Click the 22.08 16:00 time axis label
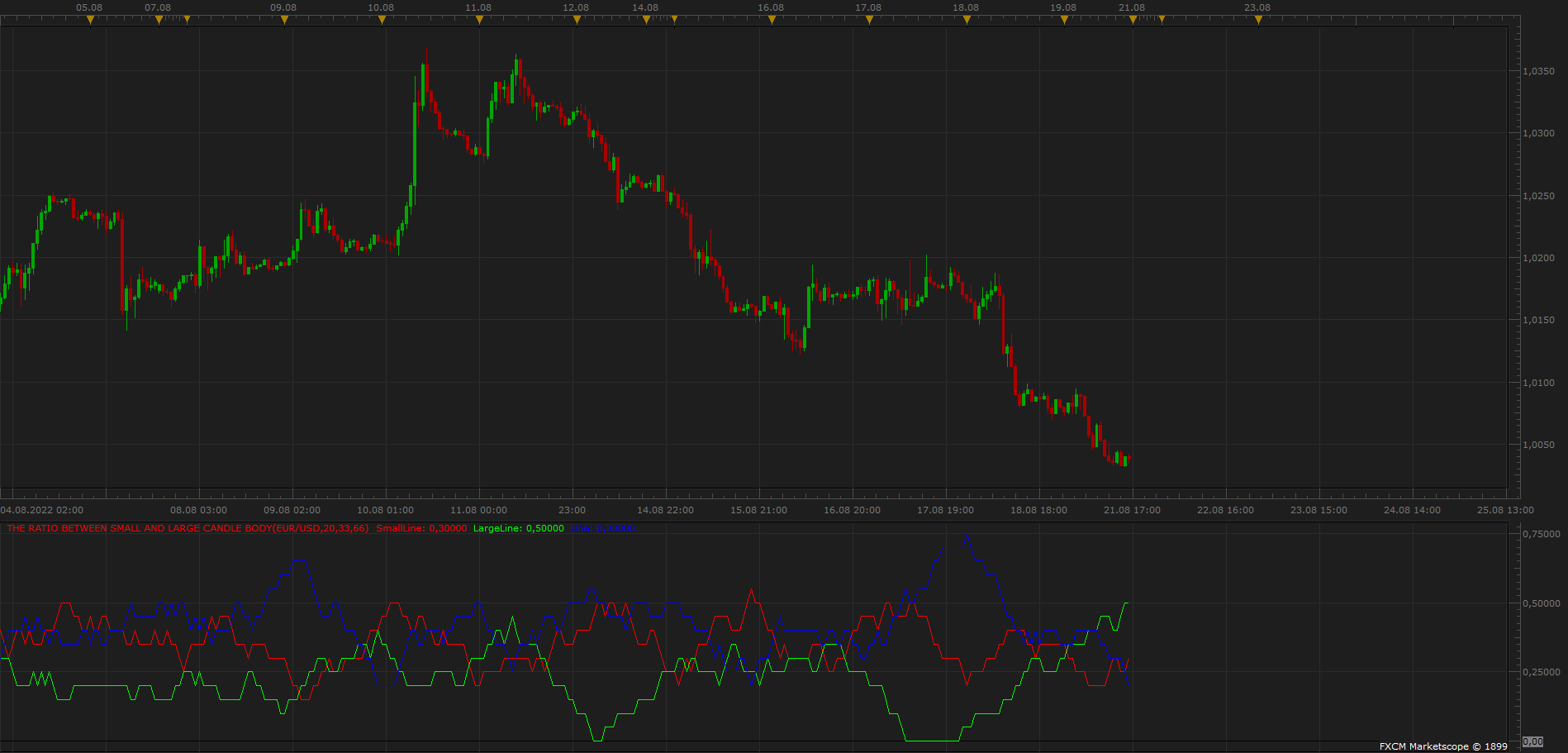Image resolution: width=1568 pixels, height=753 pixels. tap(1225, 510)
